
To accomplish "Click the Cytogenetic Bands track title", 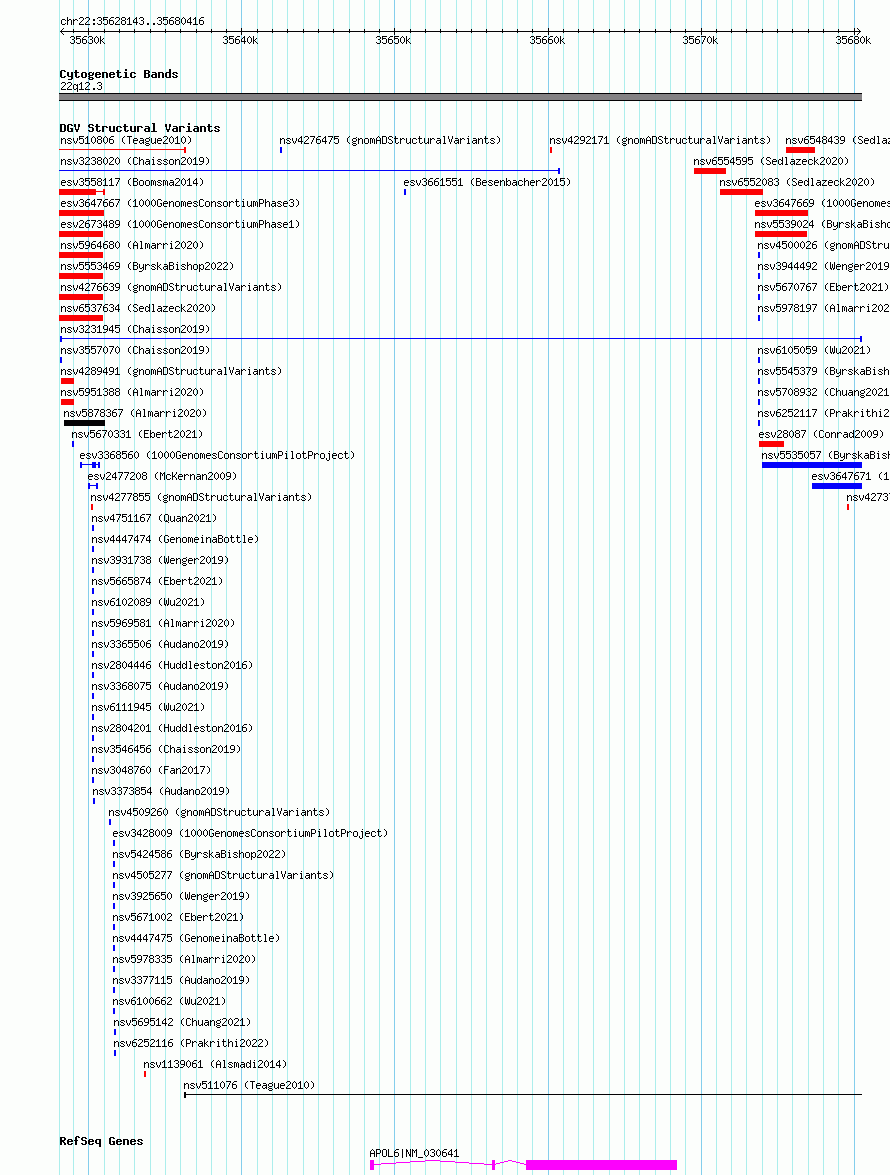I will pyautogui.click(x=119, y=74).
